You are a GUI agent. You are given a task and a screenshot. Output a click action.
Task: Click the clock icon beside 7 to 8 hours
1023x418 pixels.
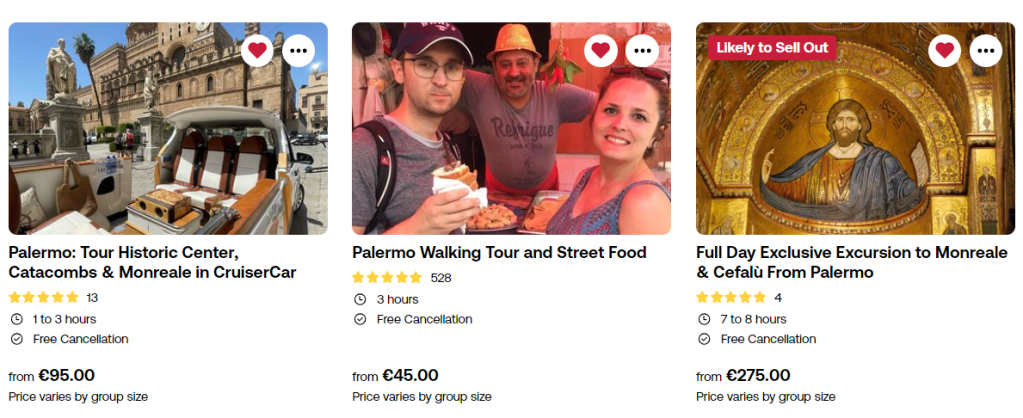pos(704,319)
